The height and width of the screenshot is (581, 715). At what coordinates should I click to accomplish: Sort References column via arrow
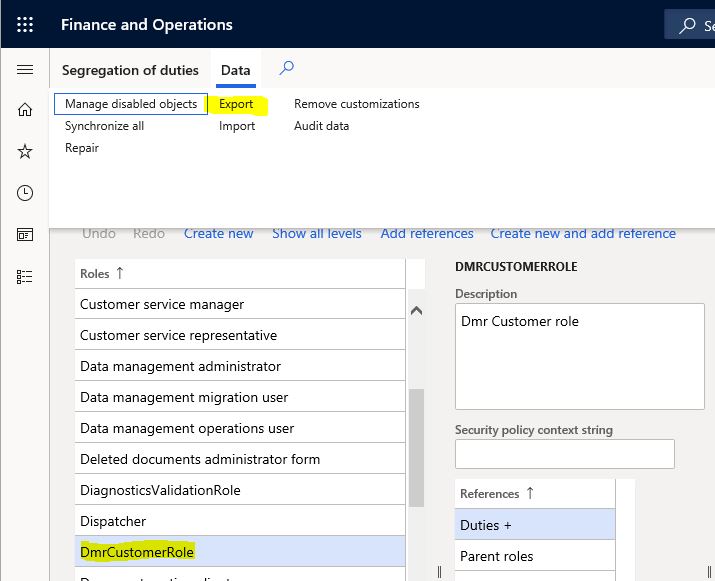[x=530, y=493]
